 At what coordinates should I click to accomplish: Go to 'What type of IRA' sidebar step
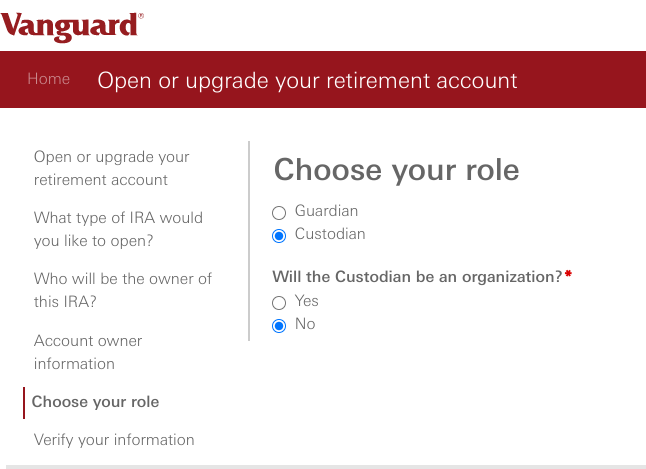pos(118,229)
